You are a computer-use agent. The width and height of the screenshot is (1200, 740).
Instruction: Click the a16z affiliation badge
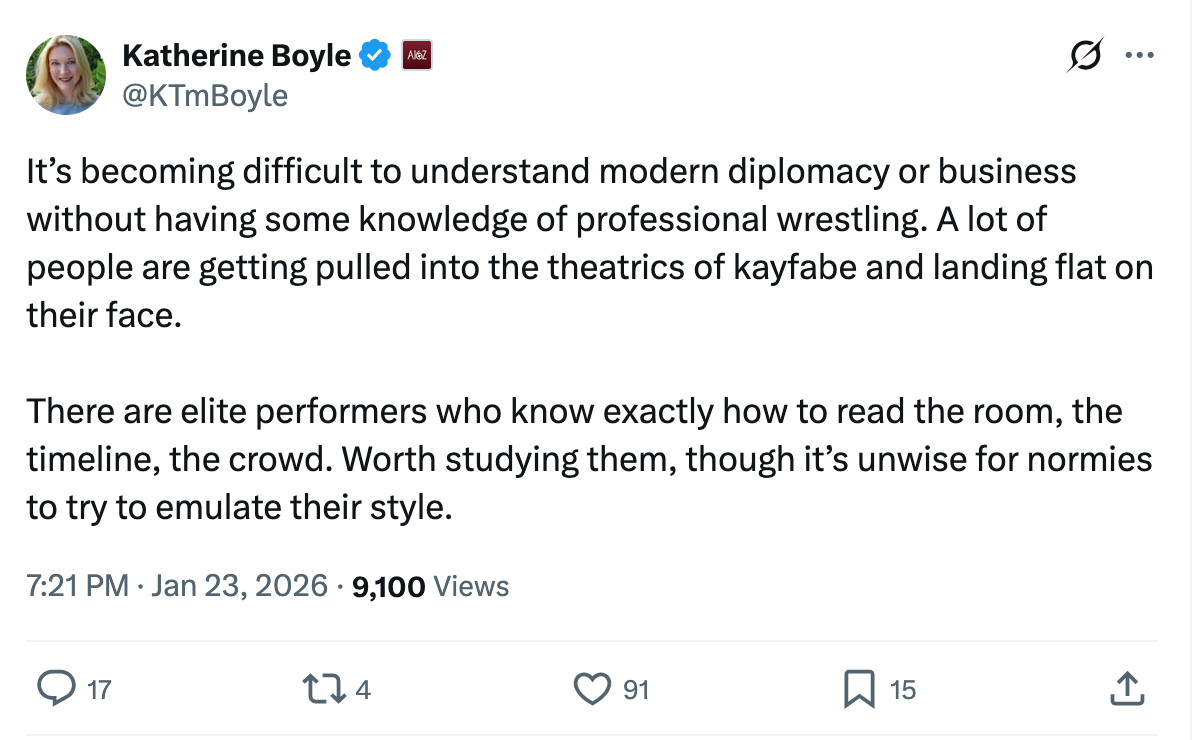pos(415,56)
